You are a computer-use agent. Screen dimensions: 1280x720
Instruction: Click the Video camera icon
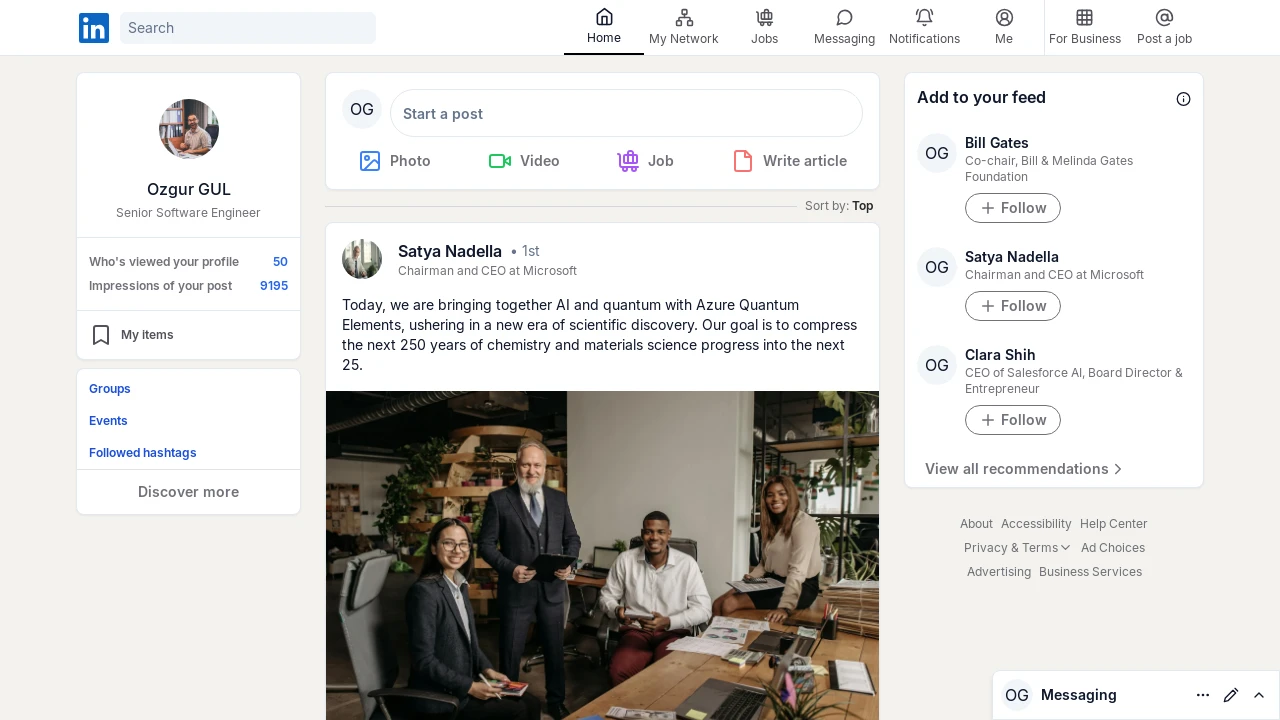point(500,161)
